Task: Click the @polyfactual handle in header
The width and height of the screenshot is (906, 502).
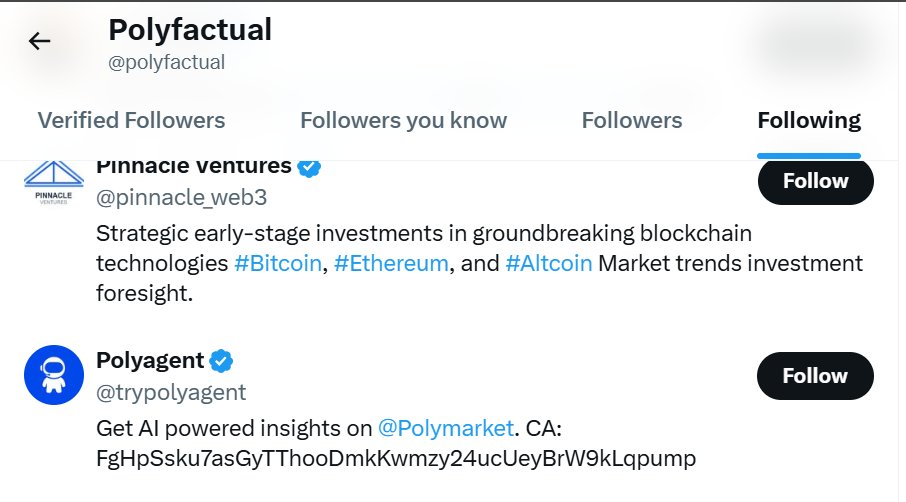Action: tap(166, 62)
